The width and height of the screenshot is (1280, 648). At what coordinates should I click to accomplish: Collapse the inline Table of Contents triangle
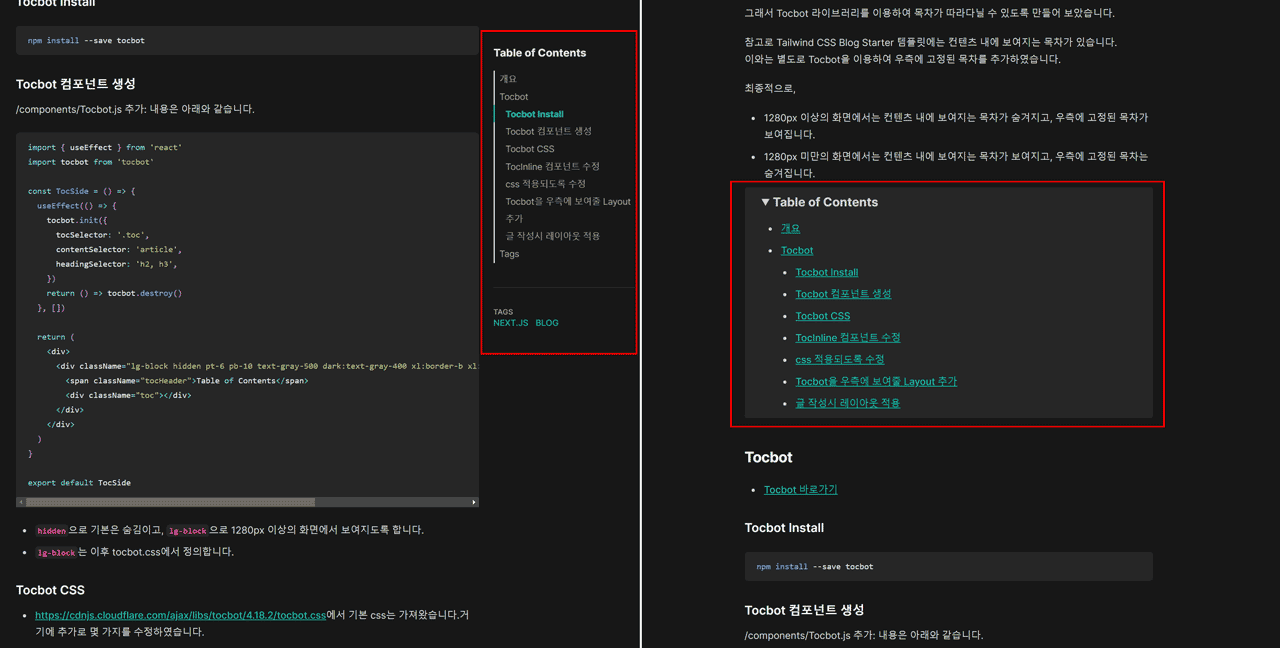765,202
